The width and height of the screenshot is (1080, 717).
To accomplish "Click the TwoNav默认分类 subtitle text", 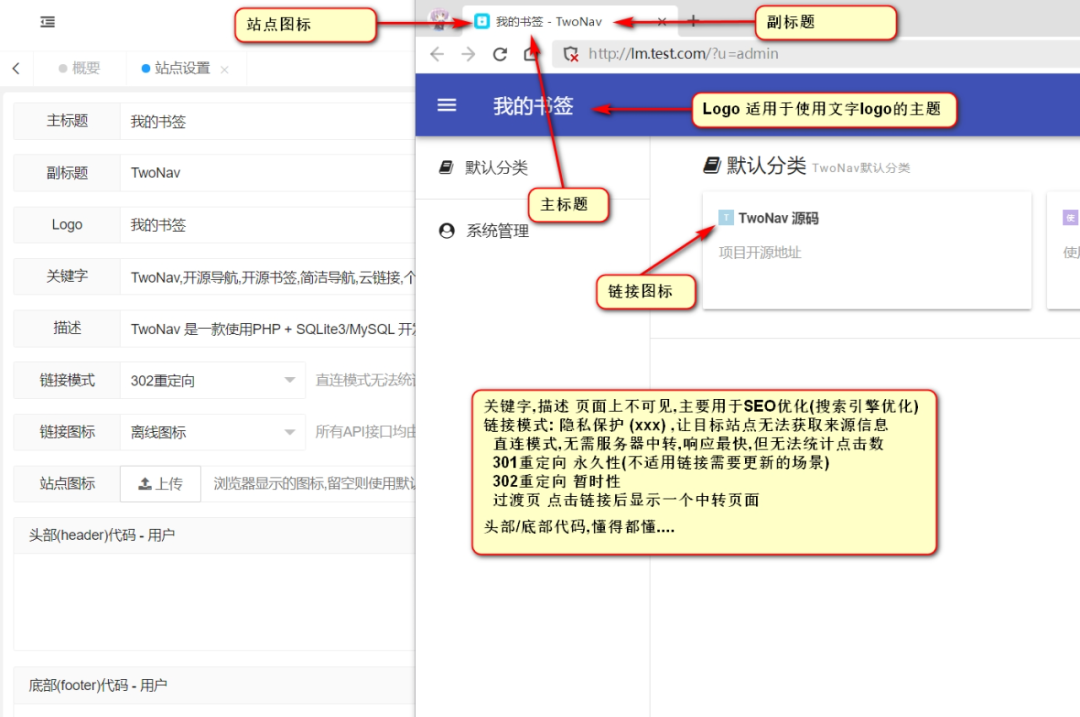I will pyautogui.click(x=861, y=168).
